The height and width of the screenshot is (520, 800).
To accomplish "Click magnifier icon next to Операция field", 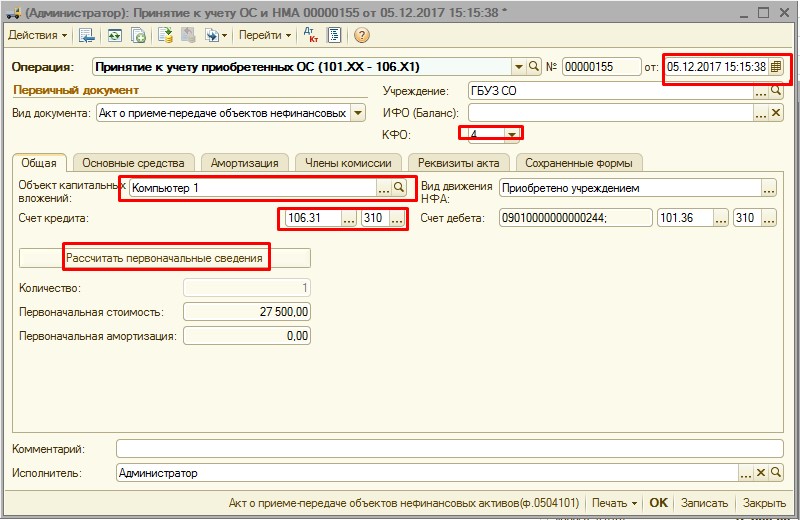I will 533,67.
